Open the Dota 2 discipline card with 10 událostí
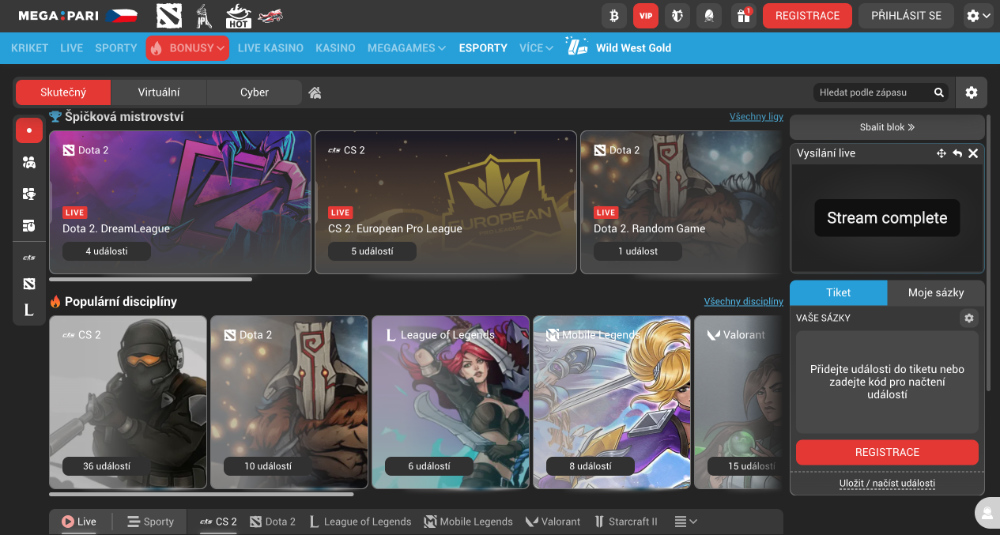The width and height of the screenshot is (1000, 535). pyautogui.click(x=290, y=402)
